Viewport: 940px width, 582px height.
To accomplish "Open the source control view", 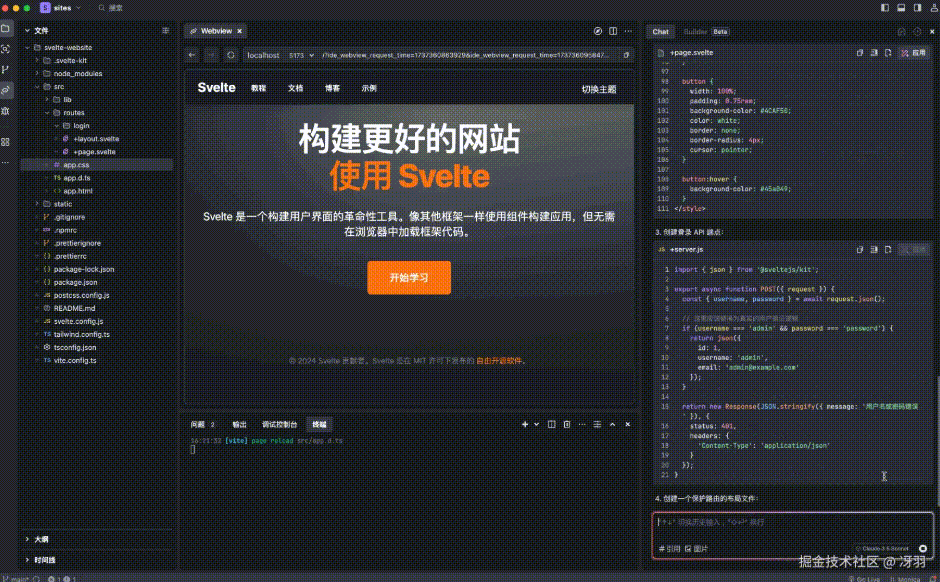I will coord(6,70).
